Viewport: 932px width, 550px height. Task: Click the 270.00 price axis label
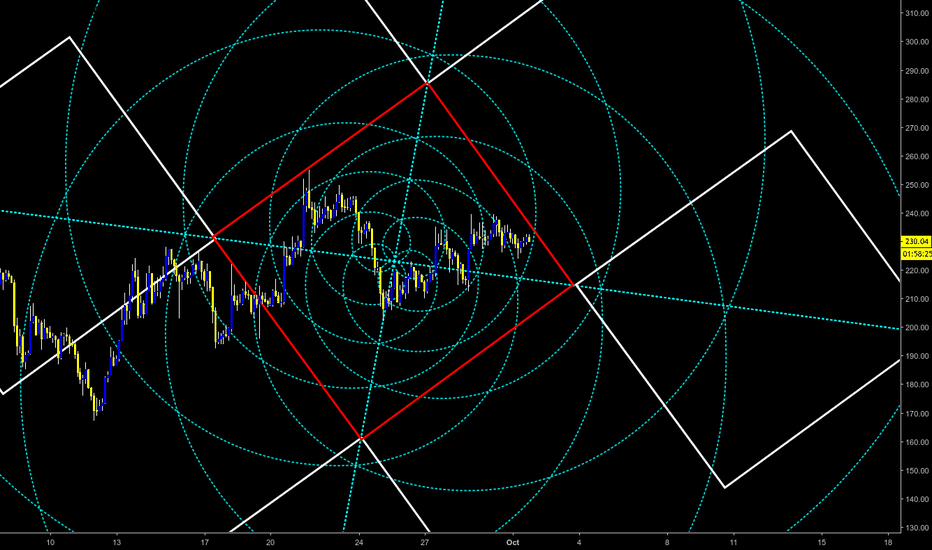coord(917,128)
